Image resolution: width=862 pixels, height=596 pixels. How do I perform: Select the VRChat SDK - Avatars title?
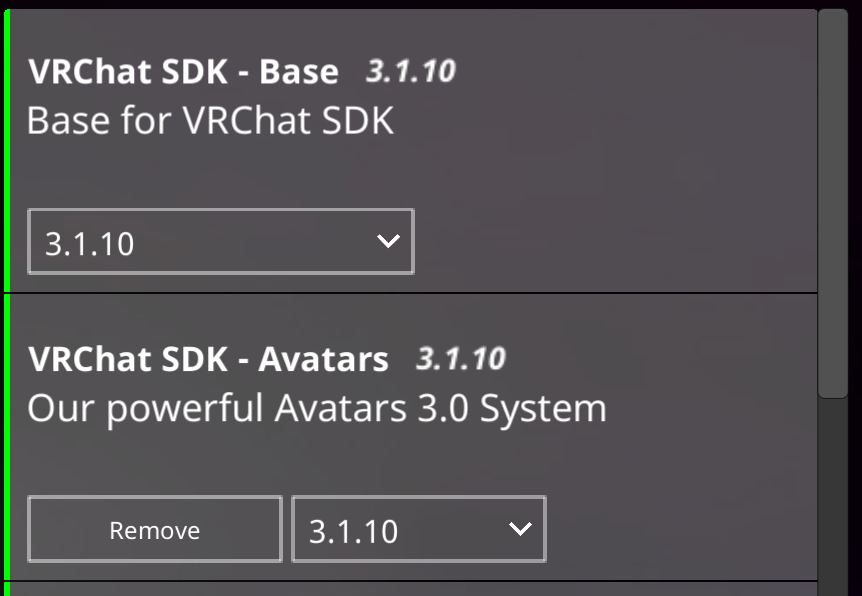click(208, 359)
